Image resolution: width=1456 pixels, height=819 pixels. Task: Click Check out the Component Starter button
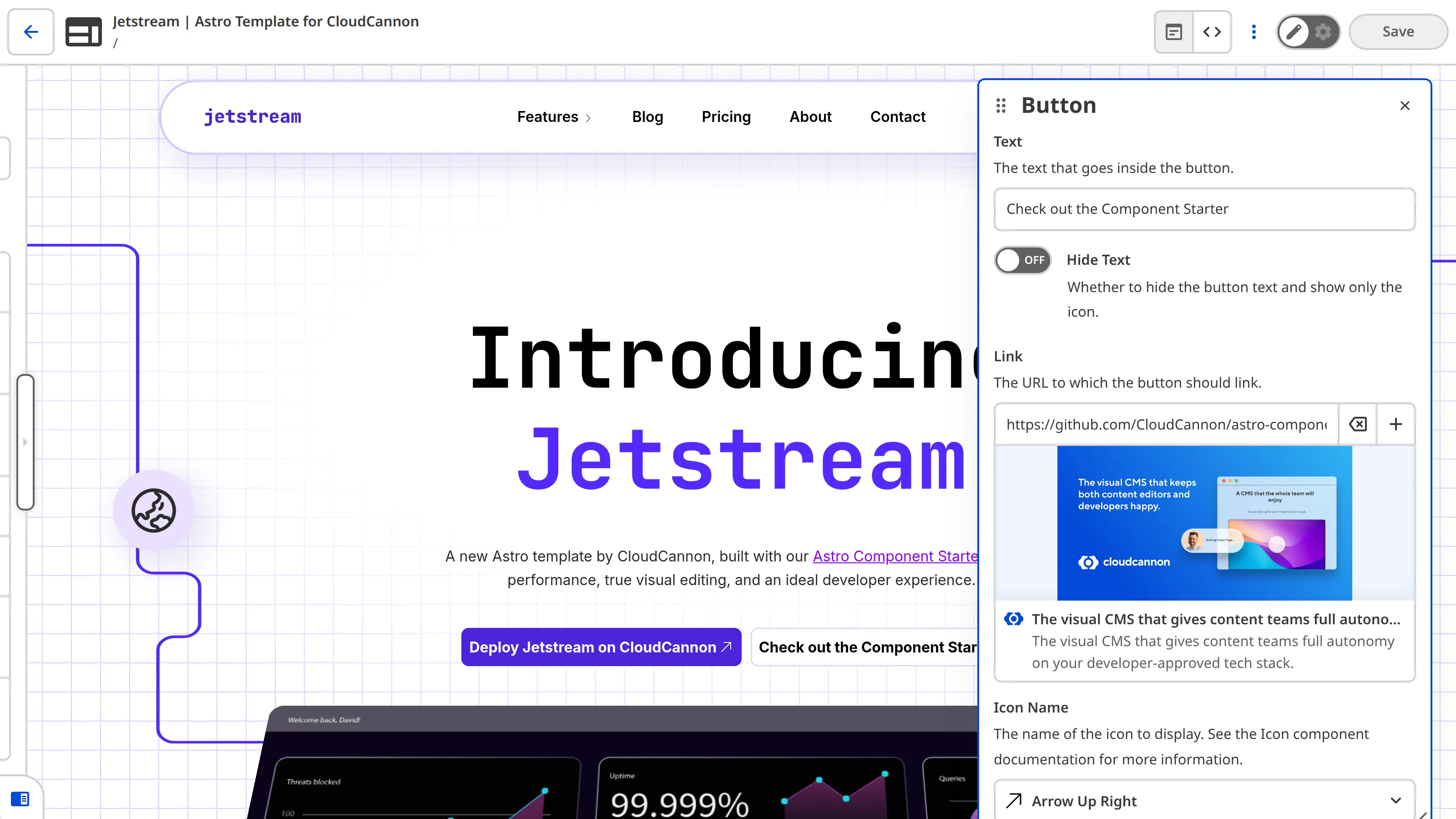point(865,647)
